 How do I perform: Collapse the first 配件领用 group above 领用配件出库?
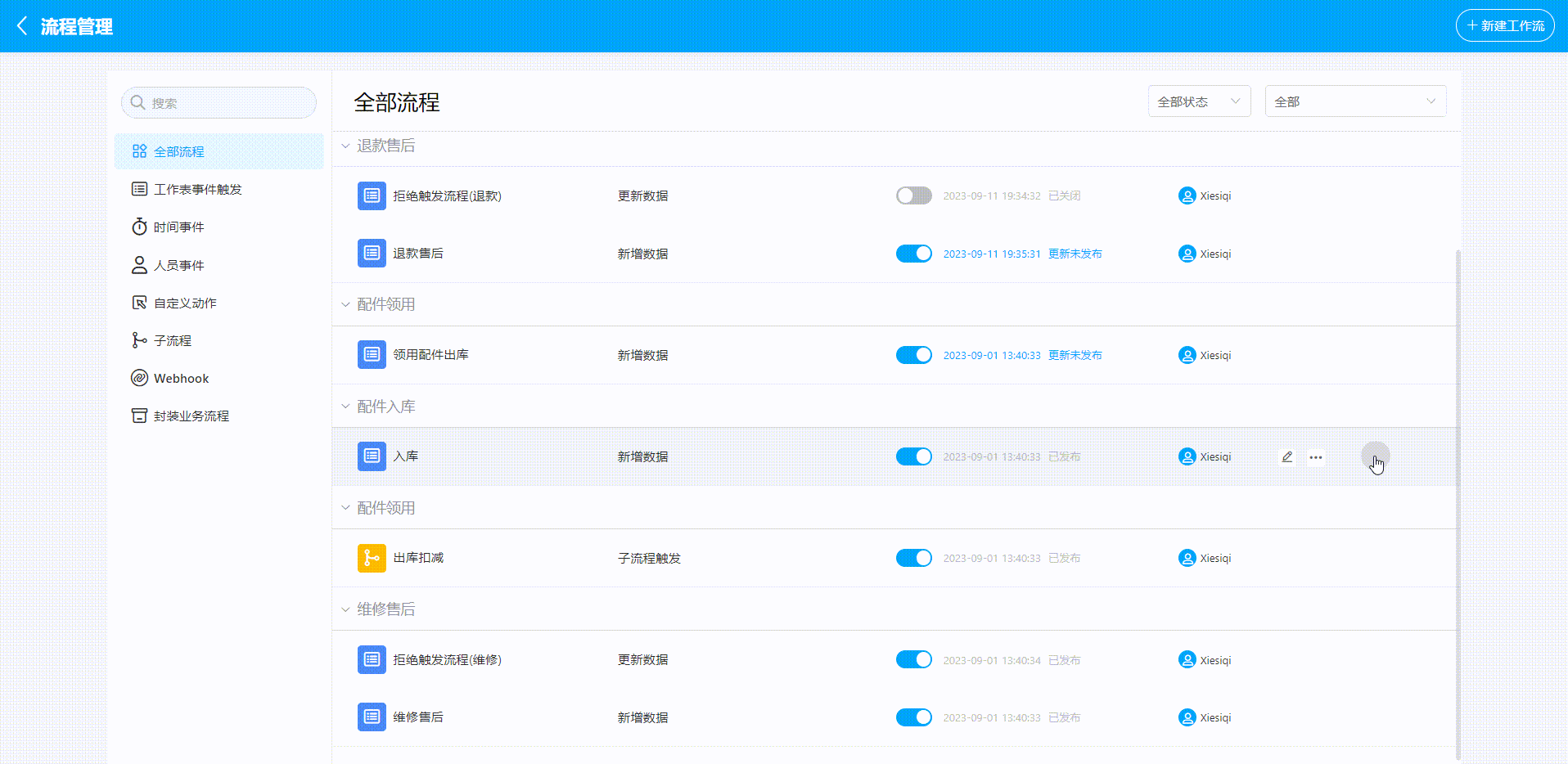345,304
